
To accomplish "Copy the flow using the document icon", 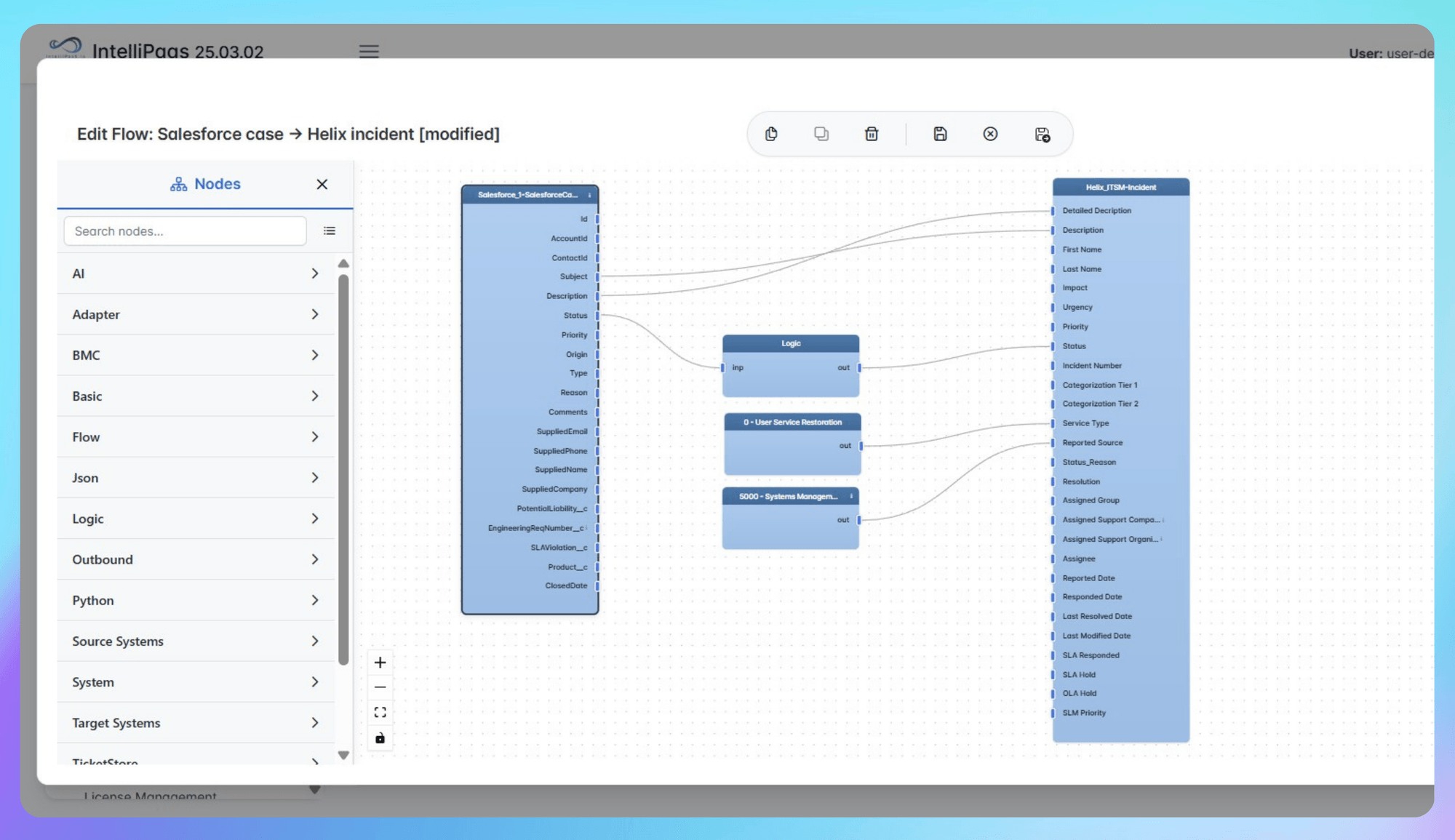I will pos(772,134).
